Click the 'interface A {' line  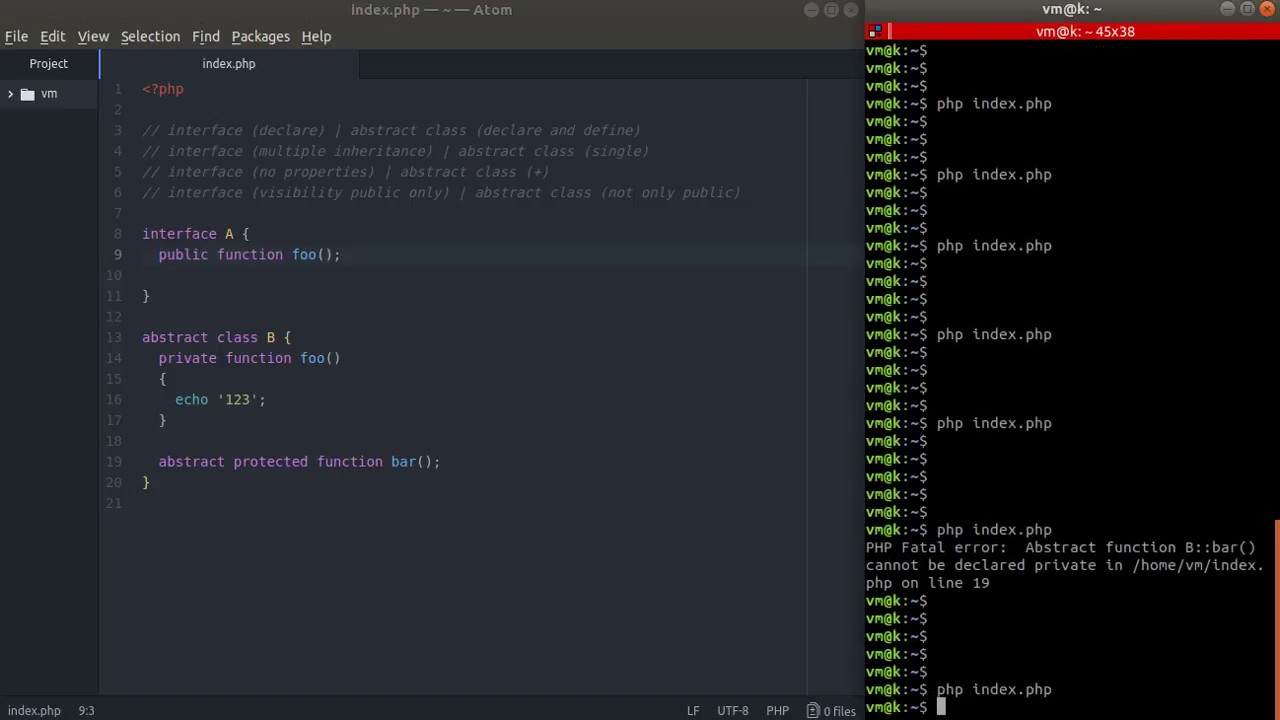click(x=196, y=234)
